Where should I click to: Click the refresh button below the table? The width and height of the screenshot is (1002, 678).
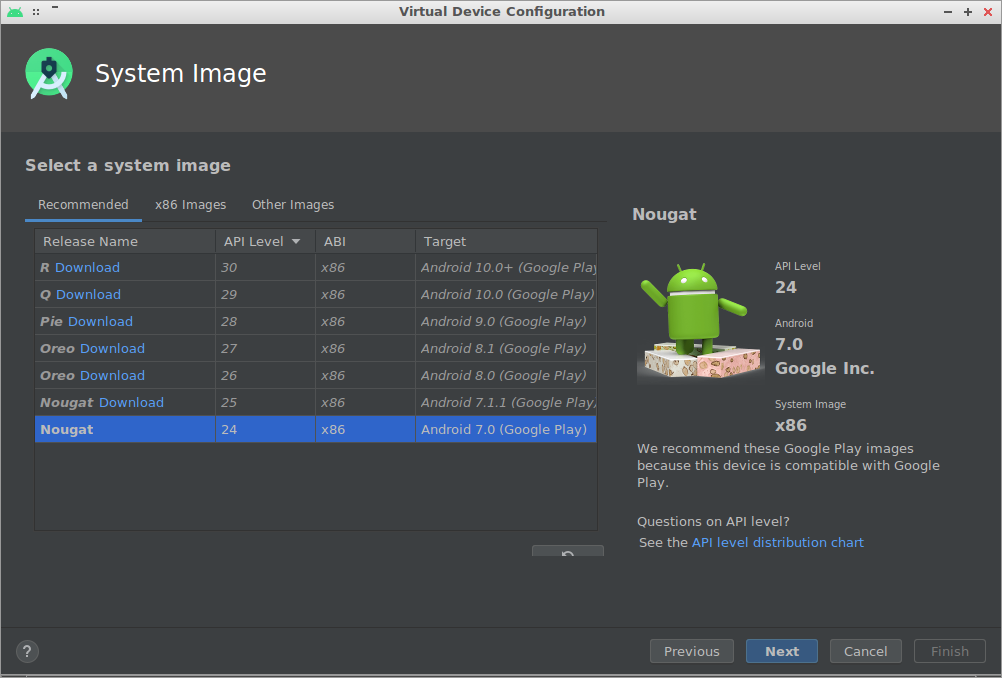(567, 551)
